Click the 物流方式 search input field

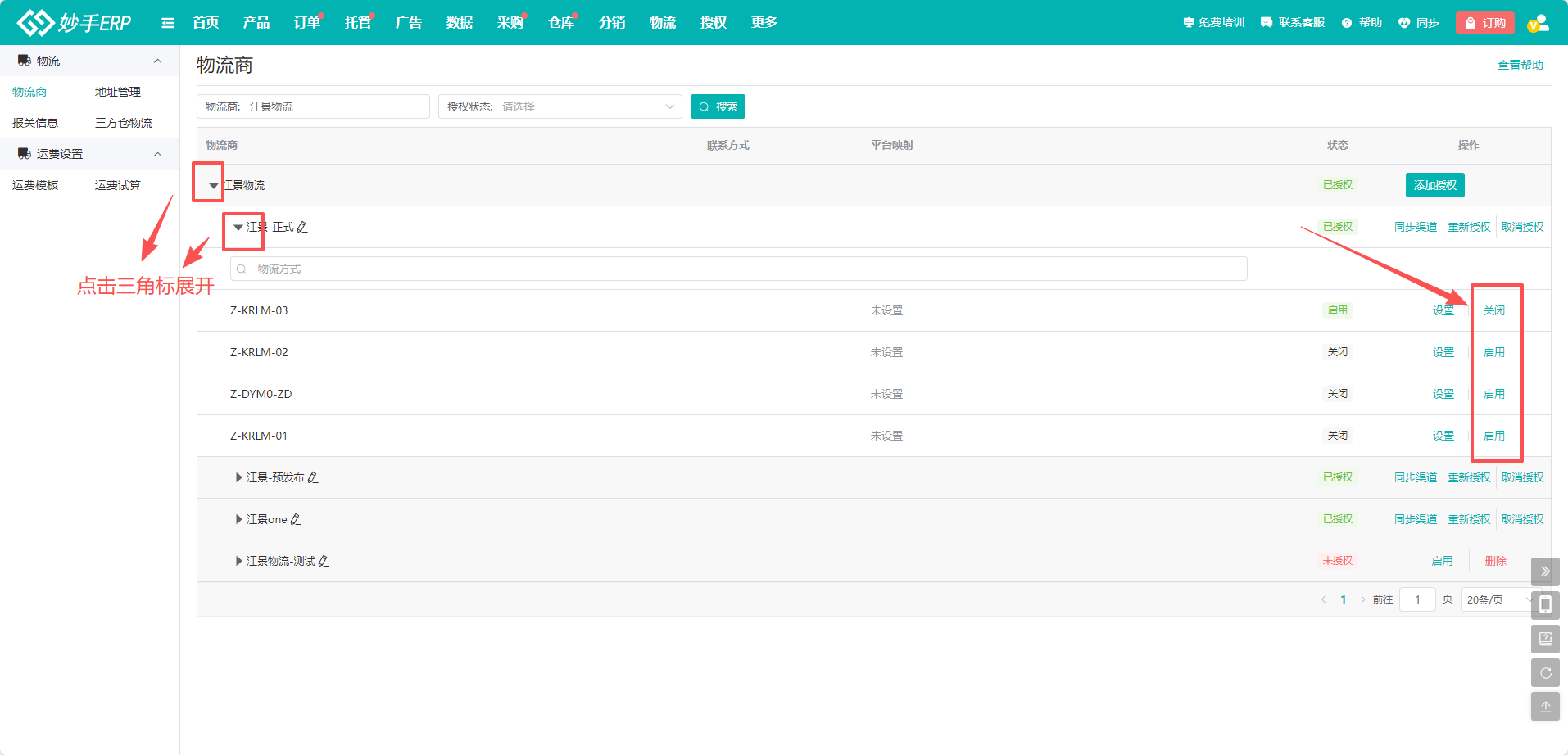[x=737, y=269]
